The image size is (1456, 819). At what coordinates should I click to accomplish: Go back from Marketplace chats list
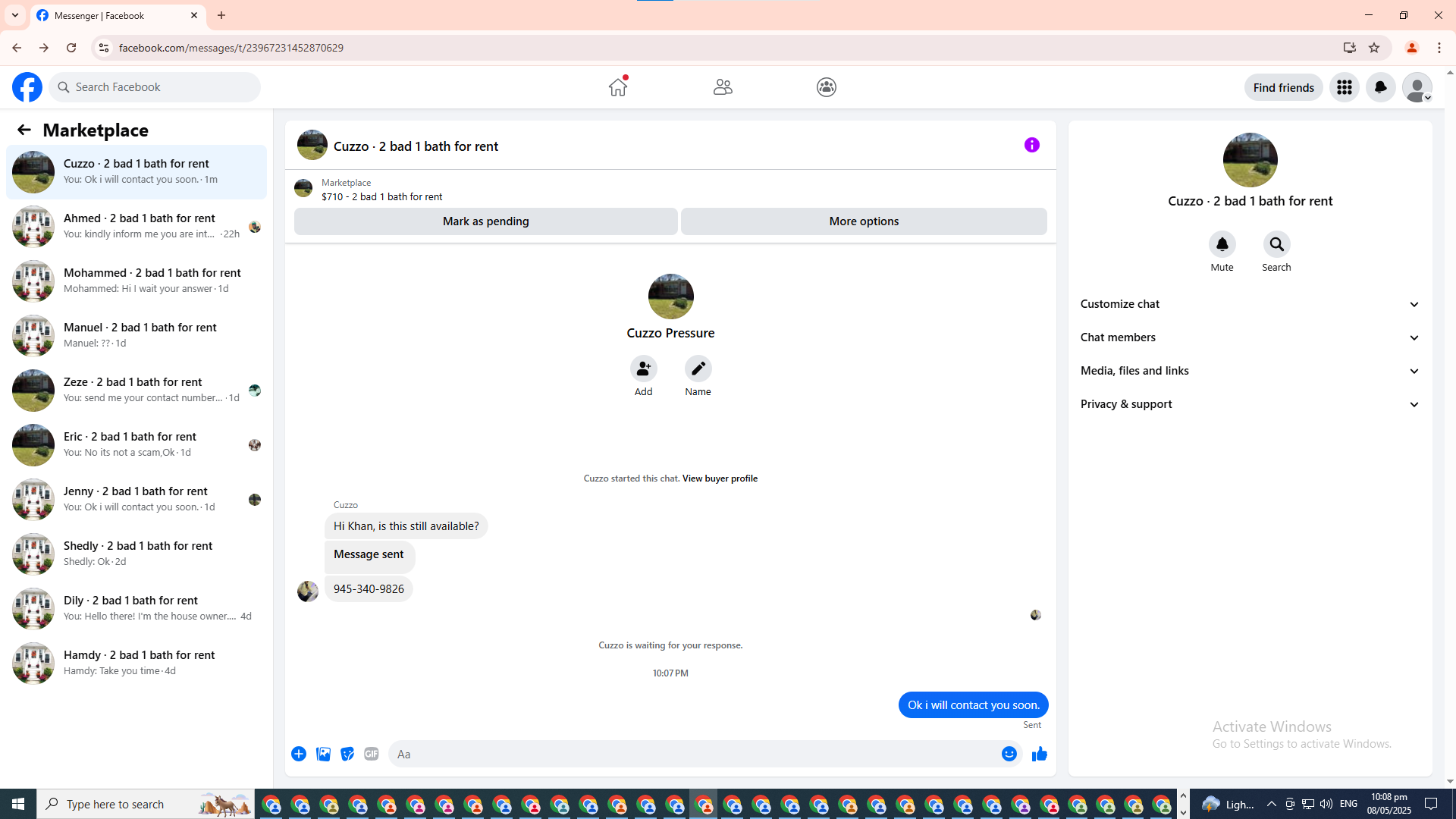coord(24,130)
